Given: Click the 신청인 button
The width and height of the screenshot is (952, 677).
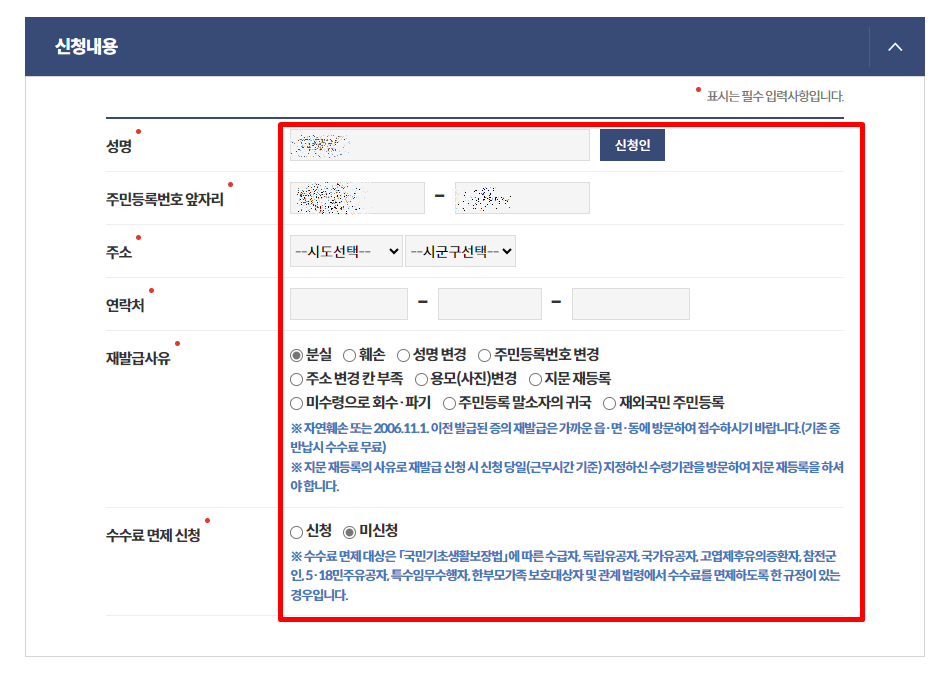Looking at the screenshot, I should 631,145.
